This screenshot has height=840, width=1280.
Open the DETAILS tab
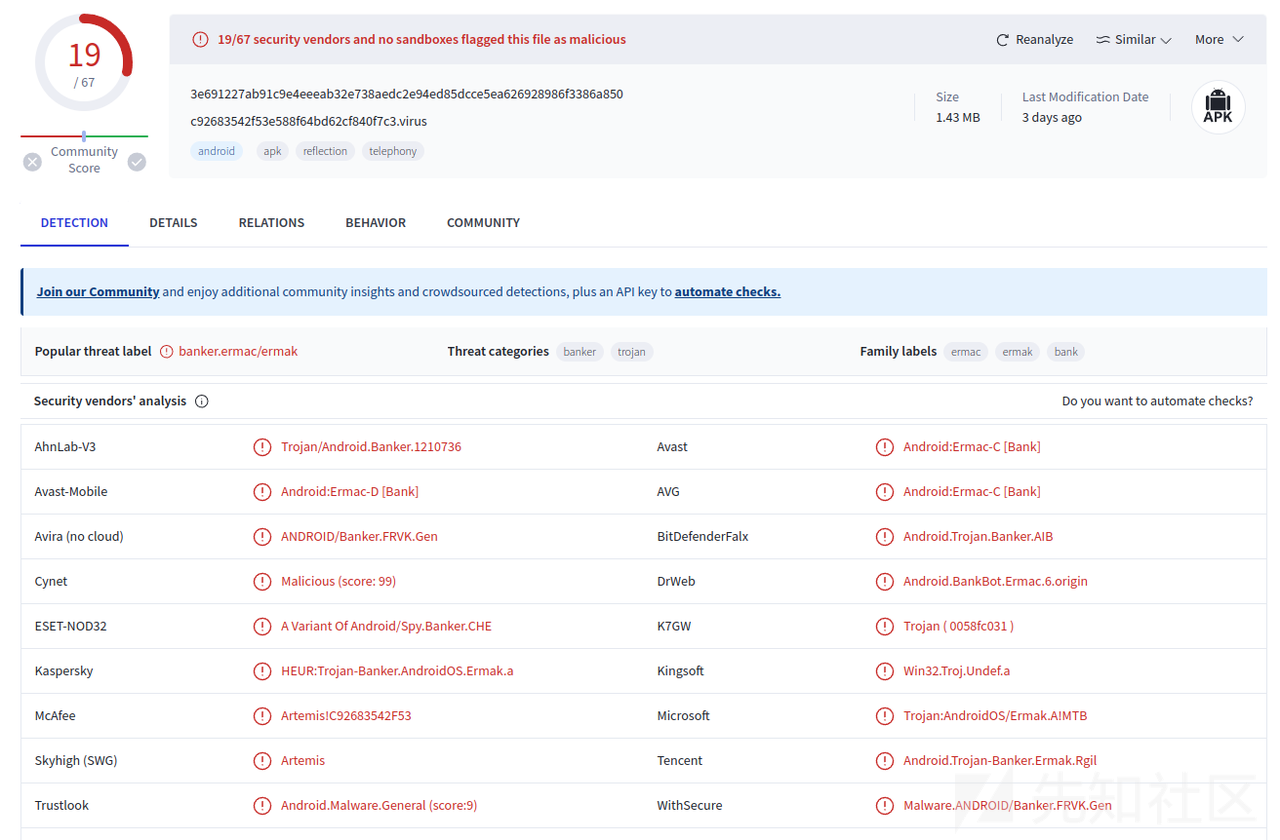click(173, 223)
